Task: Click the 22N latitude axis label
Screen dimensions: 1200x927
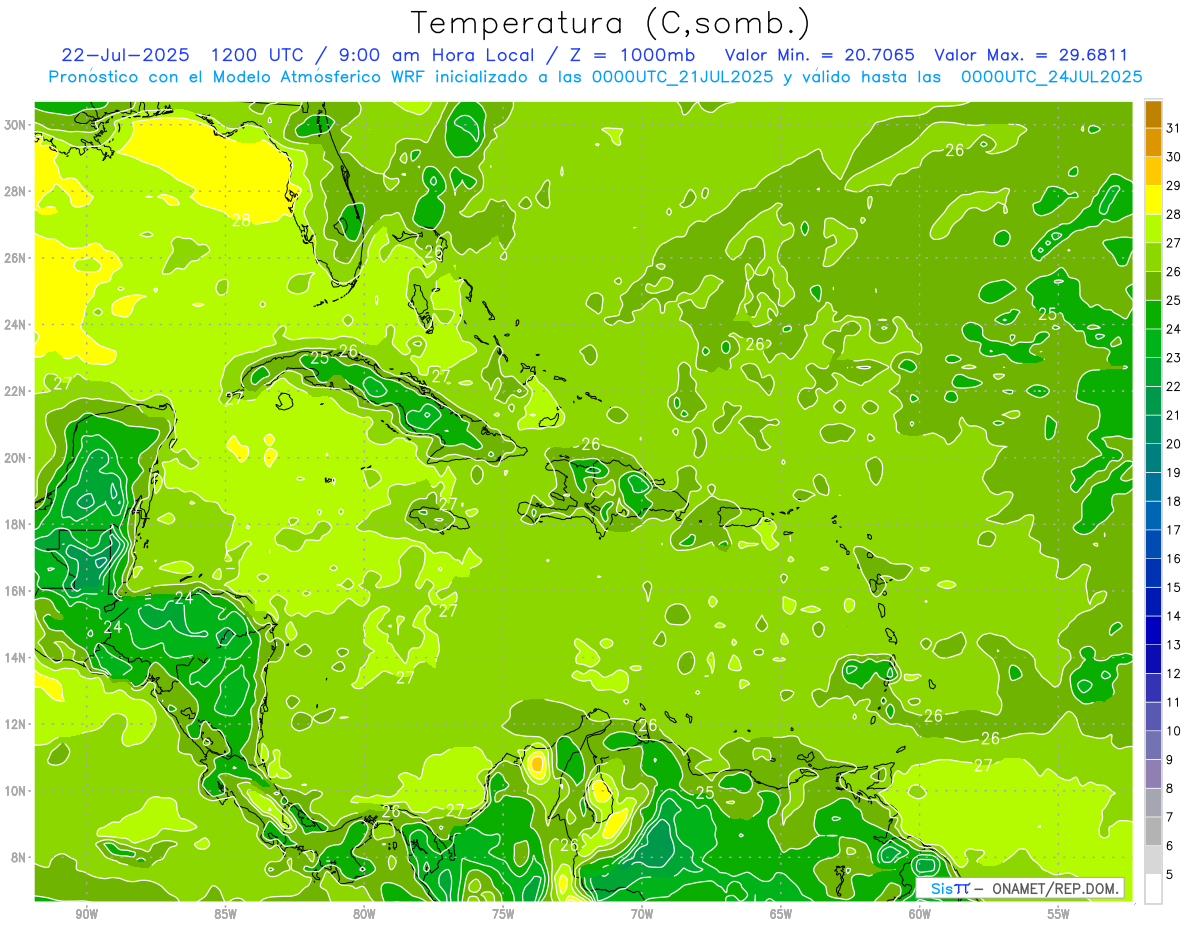Action: coord(15,391)
